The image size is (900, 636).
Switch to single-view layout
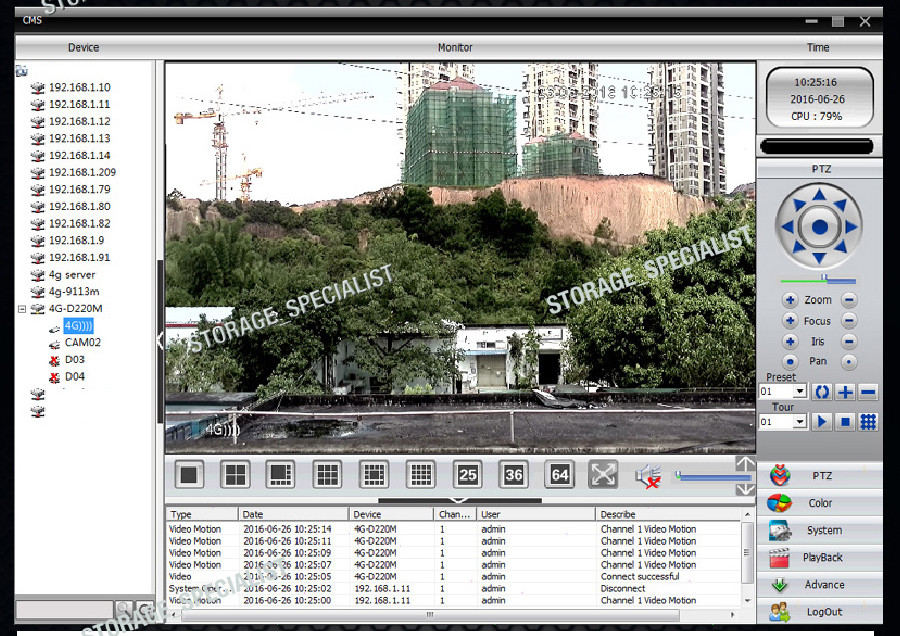click(189, 475)
